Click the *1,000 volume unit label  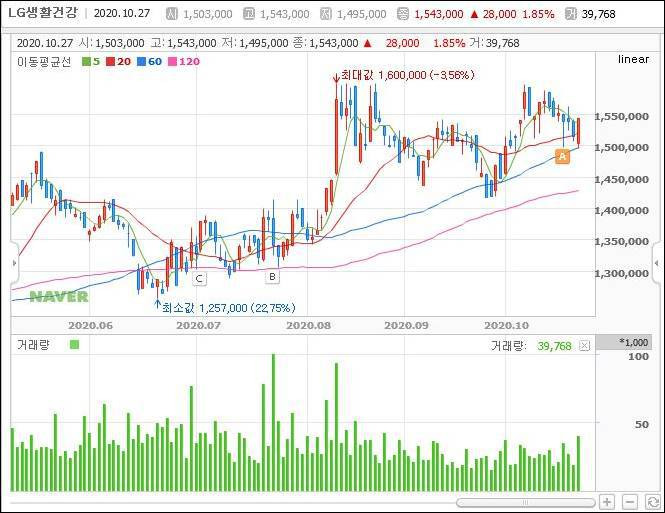[634, 342]
